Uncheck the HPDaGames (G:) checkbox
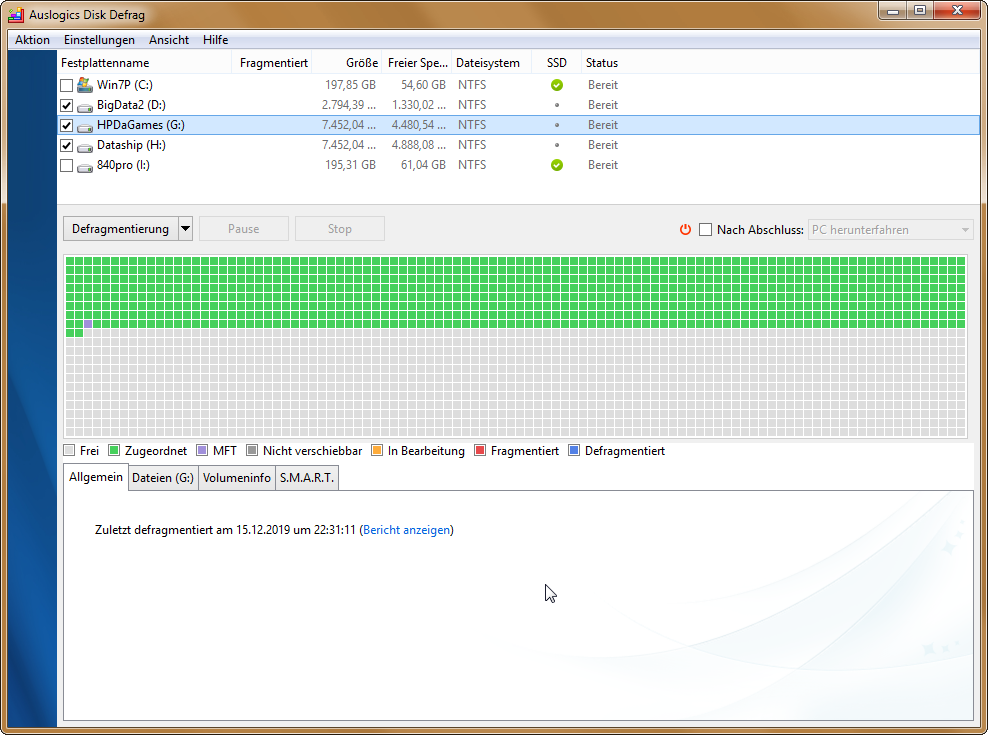The width and height of the screenshot is (988, 735). [66, 125]
